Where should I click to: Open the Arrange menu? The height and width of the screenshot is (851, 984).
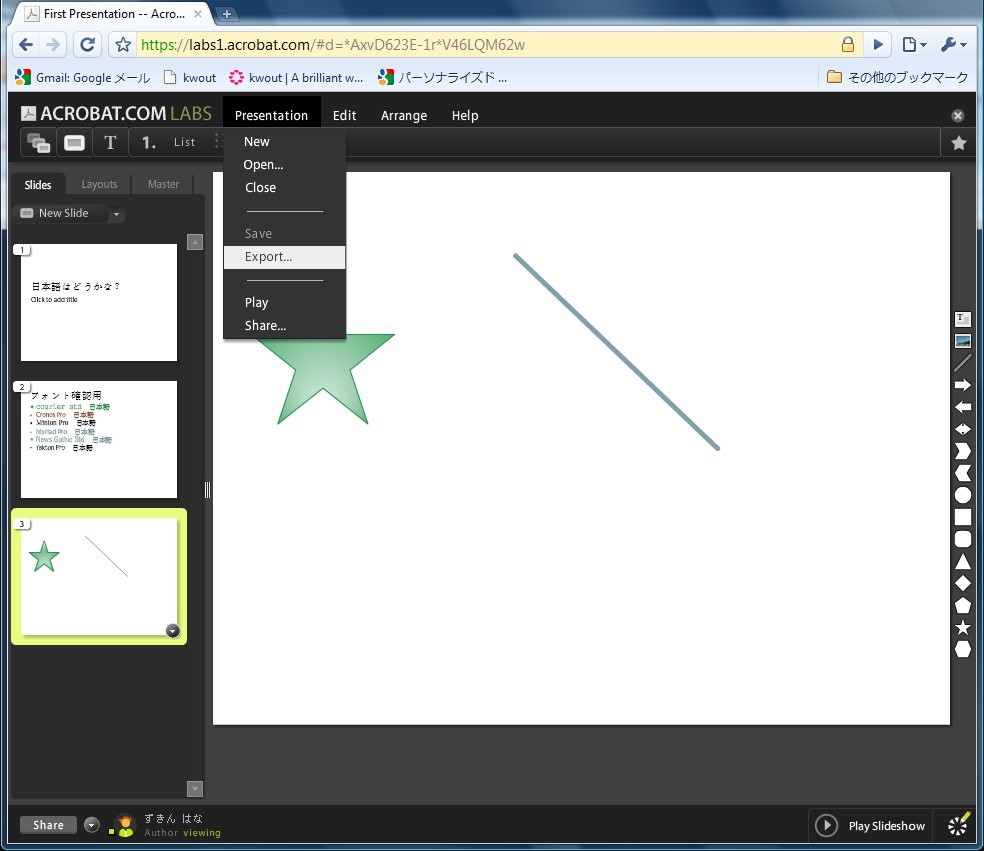tap(404, 115)
